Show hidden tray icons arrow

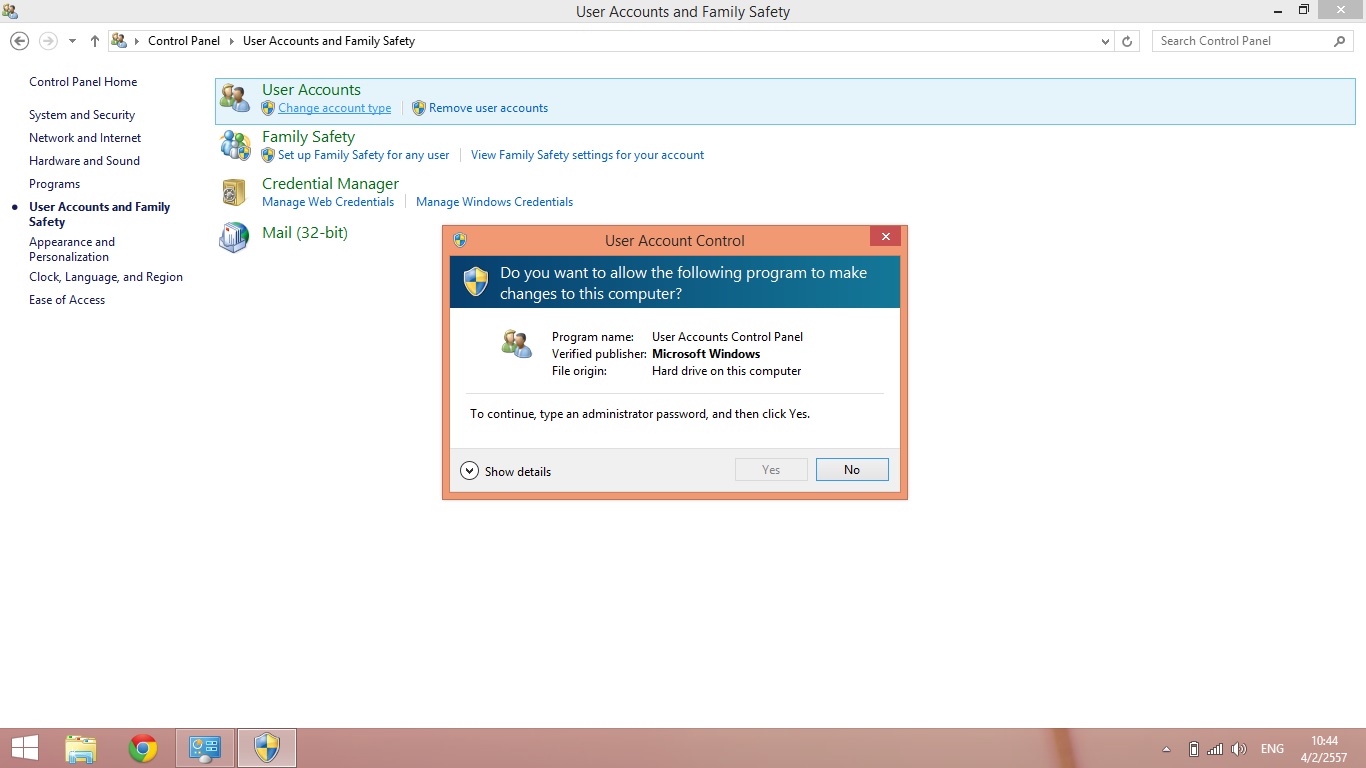click(x=1166, y=749)
